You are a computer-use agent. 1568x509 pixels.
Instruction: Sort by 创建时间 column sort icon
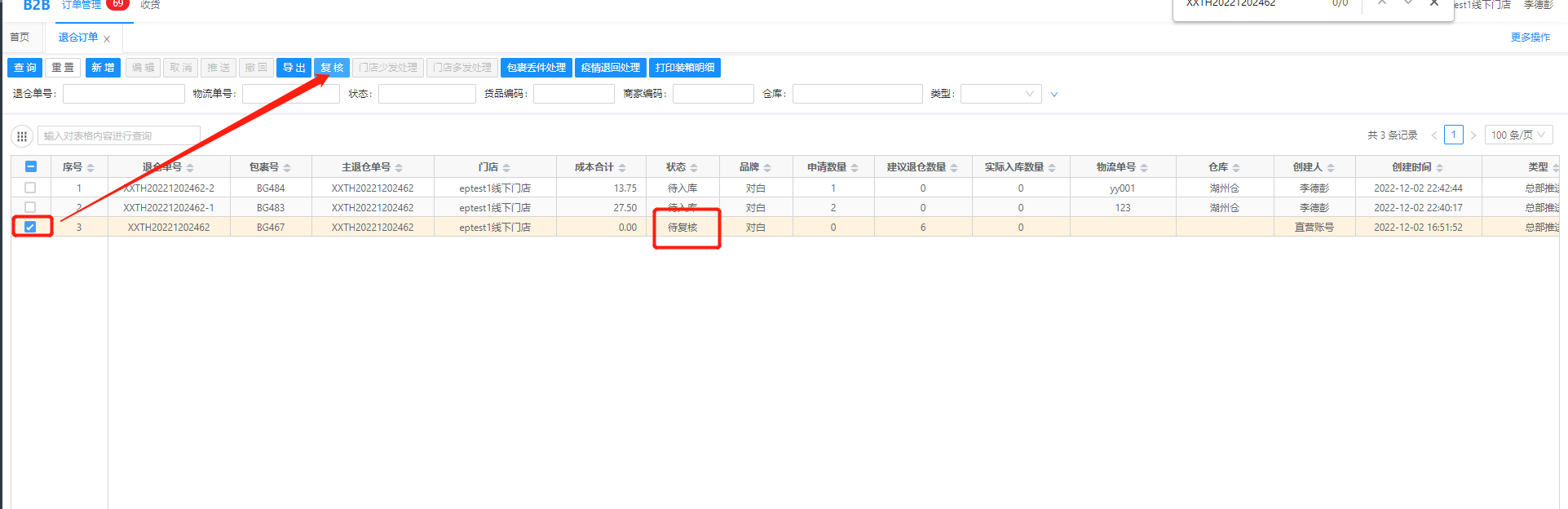click(x=1439, y=168)
